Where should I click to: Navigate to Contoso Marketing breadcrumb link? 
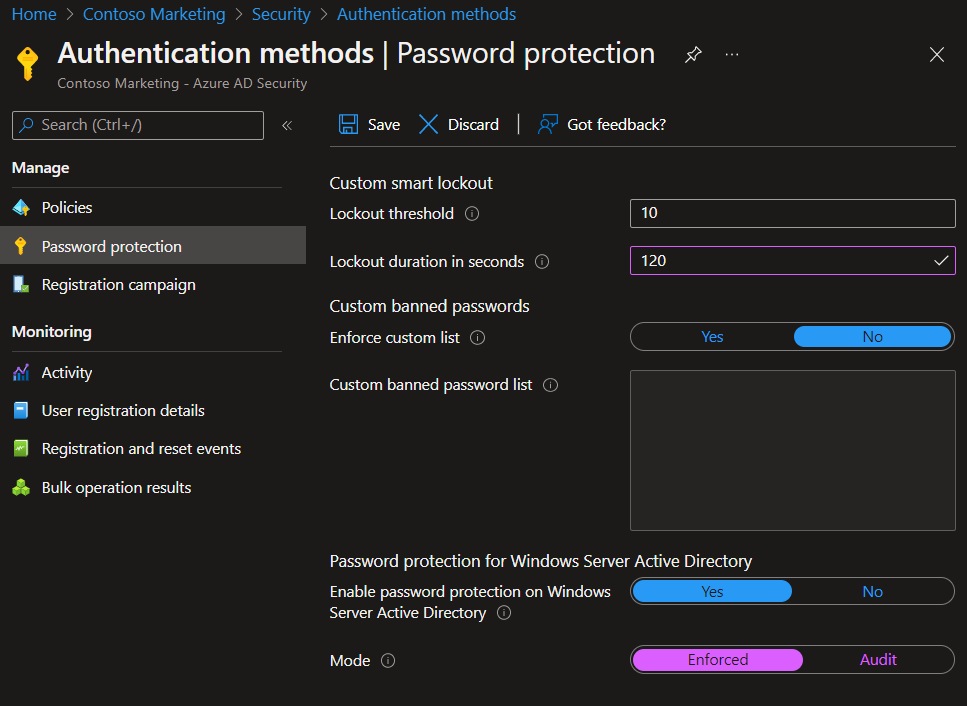[x=154, y=14]
